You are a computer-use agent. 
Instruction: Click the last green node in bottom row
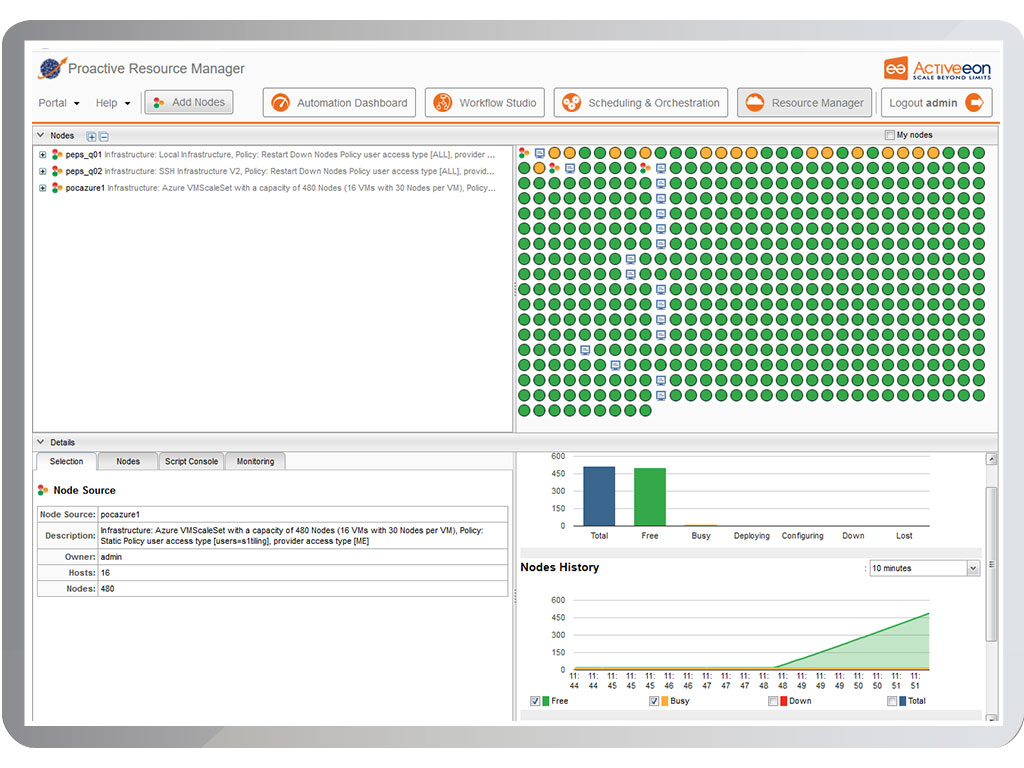click(645, 410)
